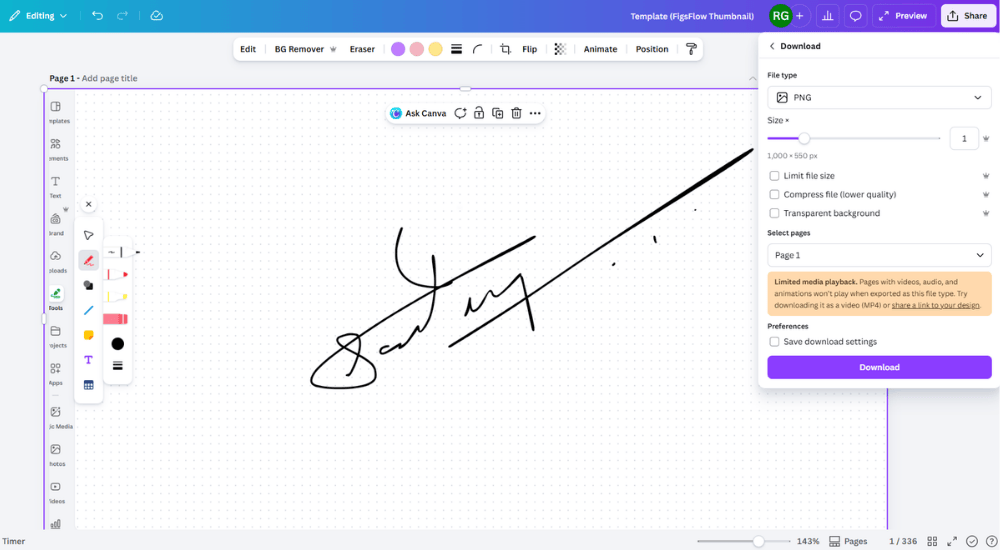Copy style with the paint roller
The height and width of the screenshot is (550, 1000).
click(691, 49)
